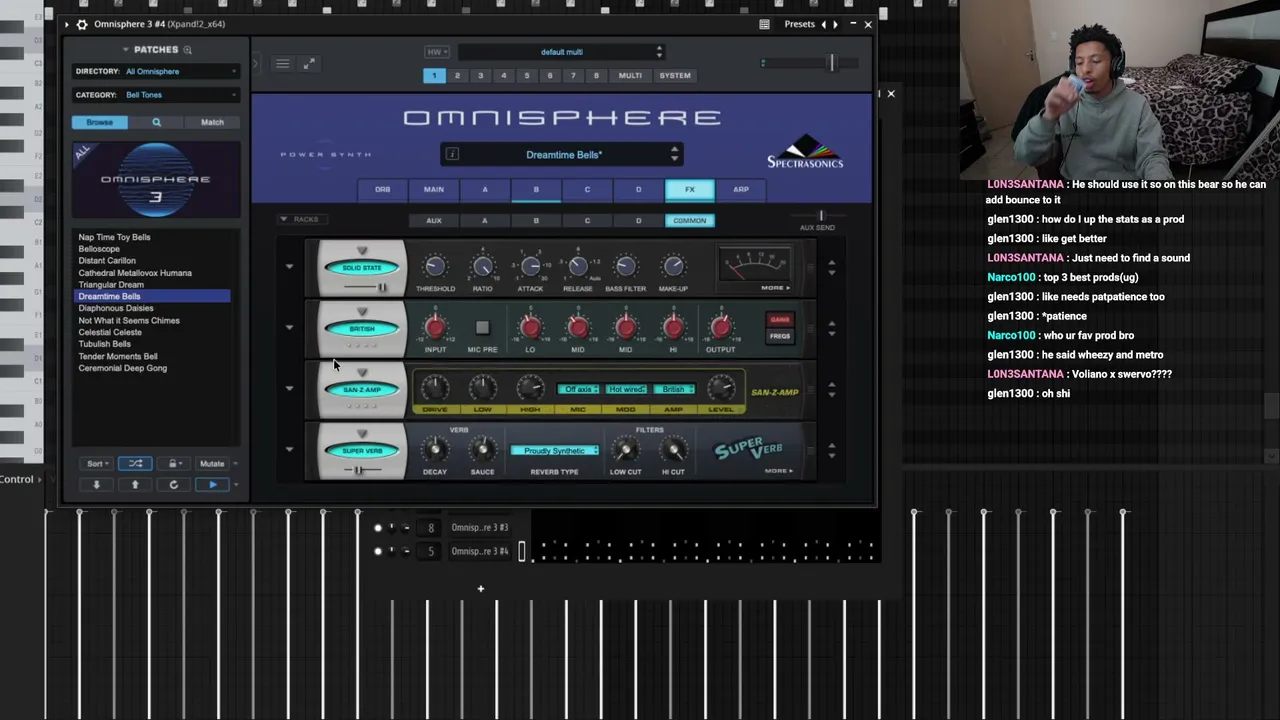Select the search tab with magnifier icon
Image resolution: width=1280 pixels, height=720 pixels.
156,122
